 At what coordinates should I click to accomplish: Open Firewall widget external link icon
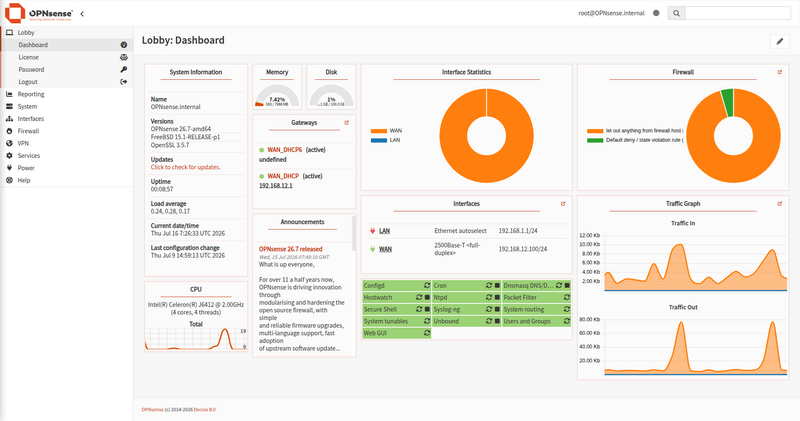coord(780,72)
